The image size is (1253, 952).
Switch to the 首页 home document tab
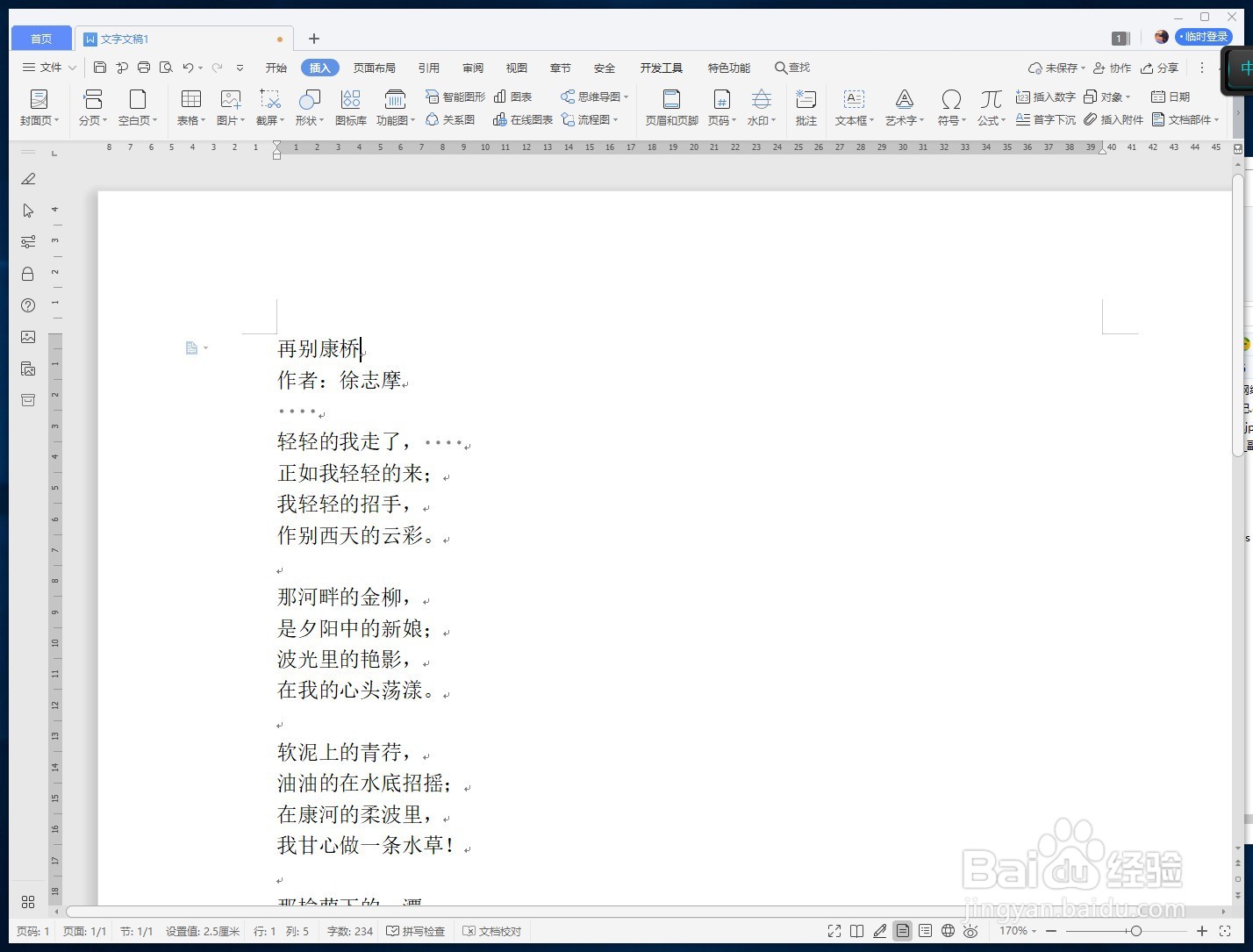click(x=41, y=39)
